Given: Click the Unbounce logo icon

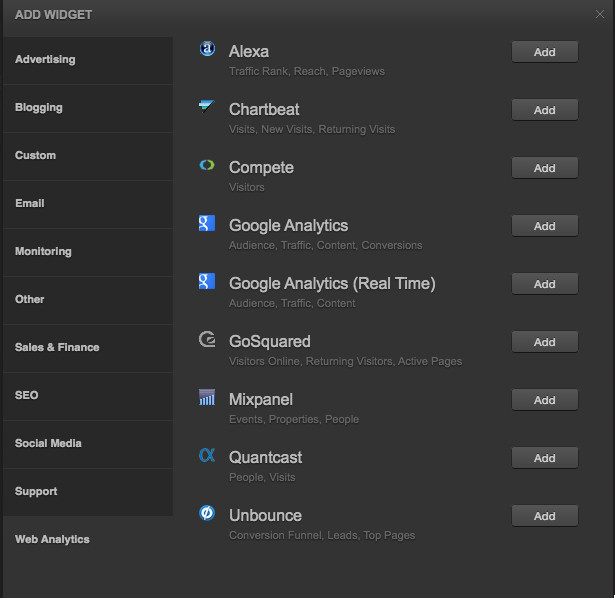Looking at the screenshot, I should [207, 513].
